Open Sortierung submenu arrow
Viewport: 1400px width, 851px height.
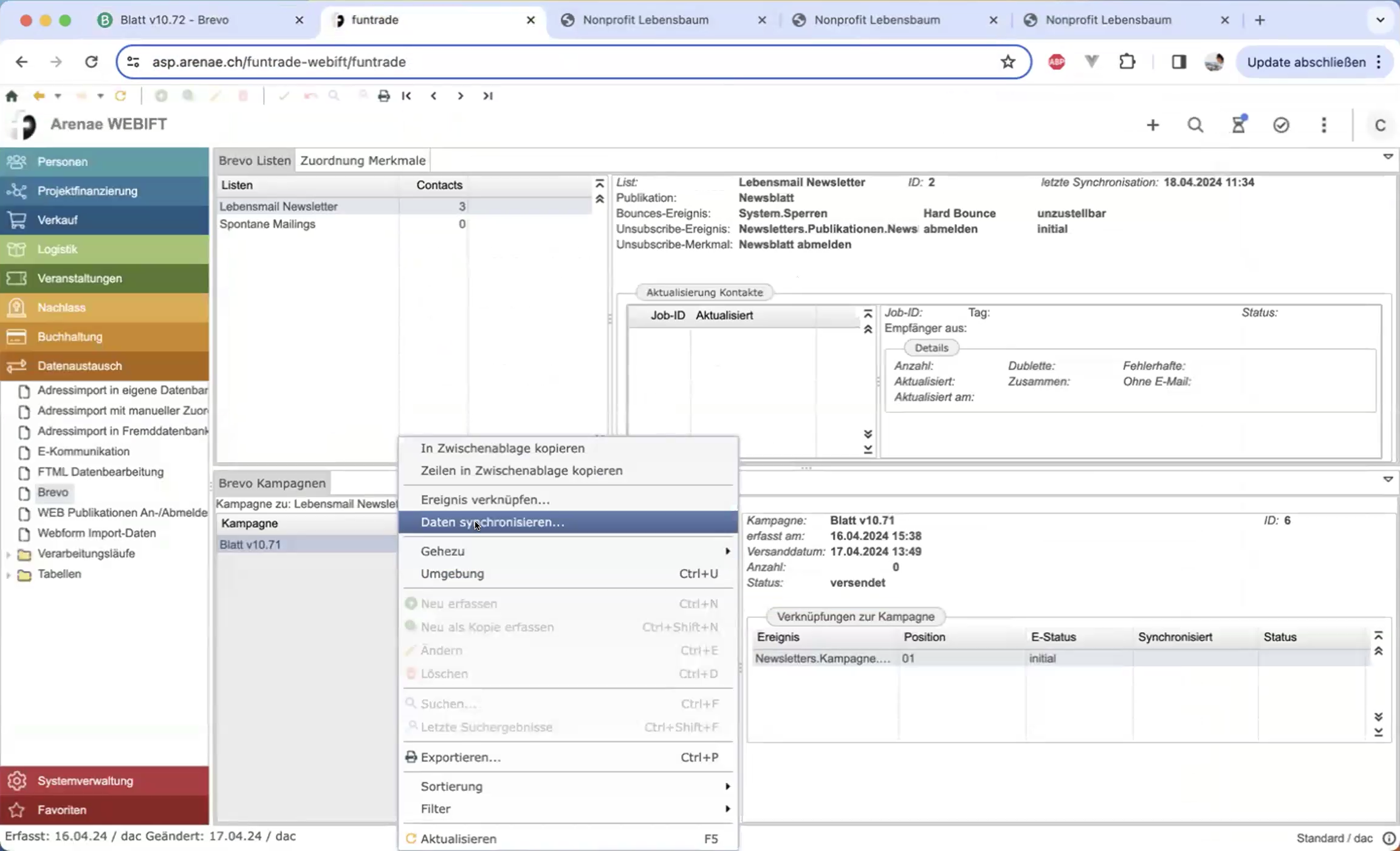(727, 787)
